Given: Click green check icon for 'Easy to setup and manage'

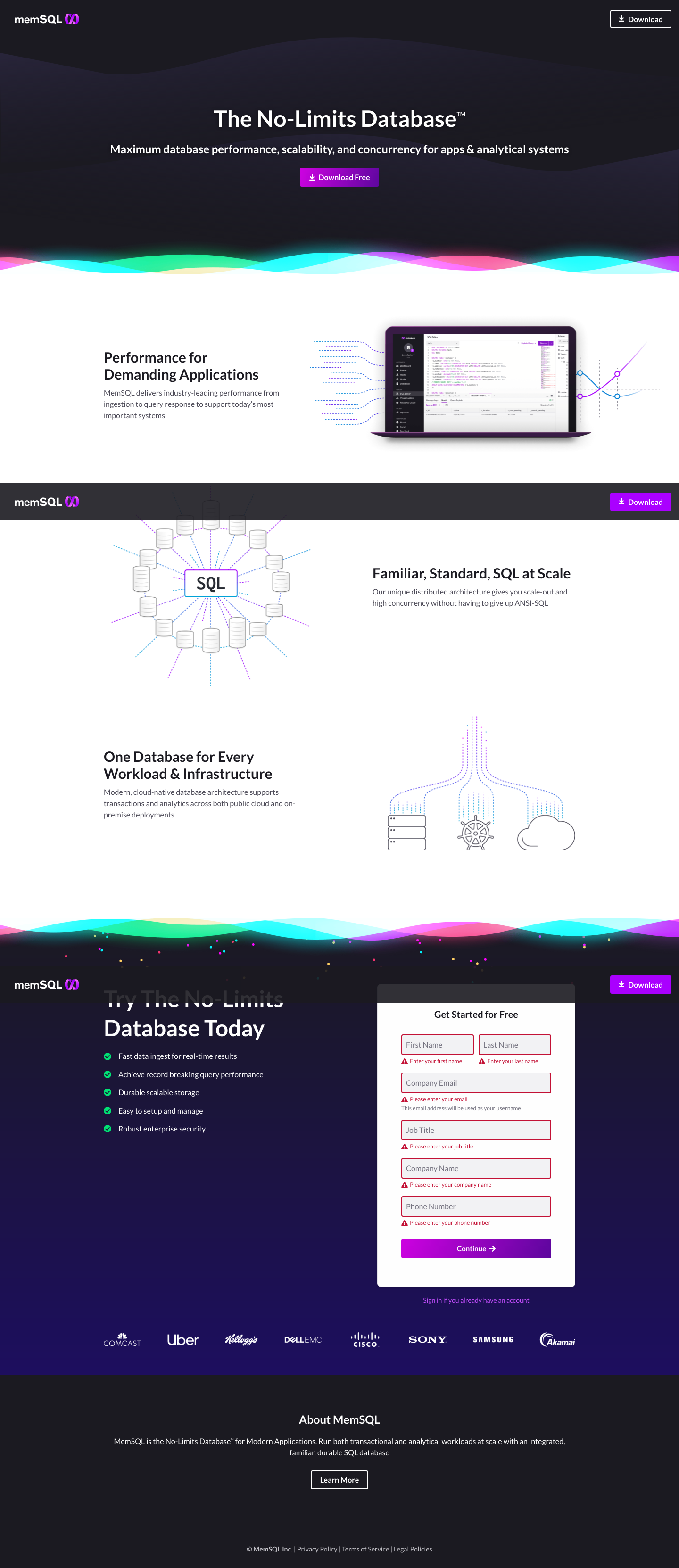Looking at the screenshot, I should pyautogui.click(x=108, y=1111).
